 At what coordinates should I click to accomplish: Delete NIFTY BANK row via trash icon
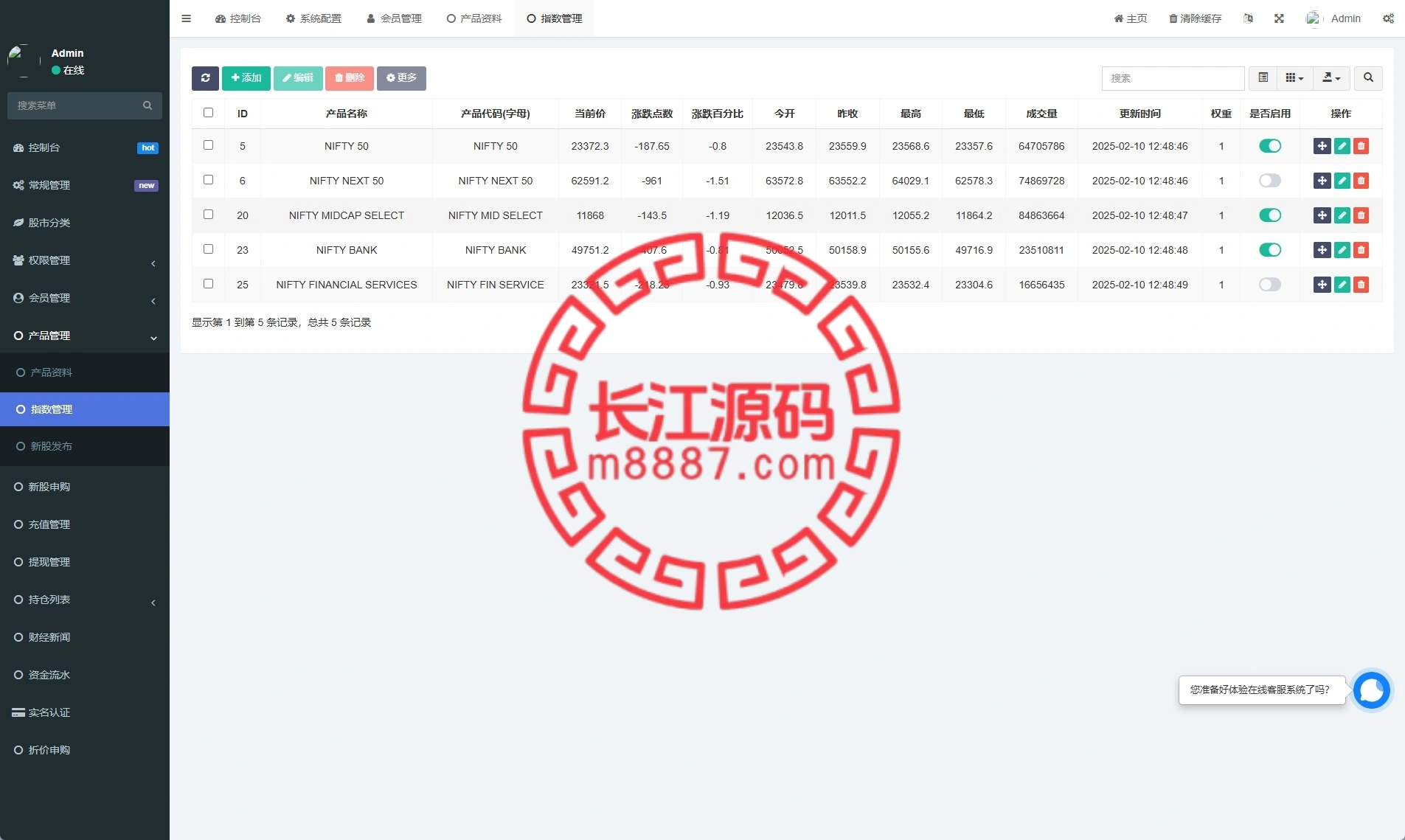click(1361, 250)
